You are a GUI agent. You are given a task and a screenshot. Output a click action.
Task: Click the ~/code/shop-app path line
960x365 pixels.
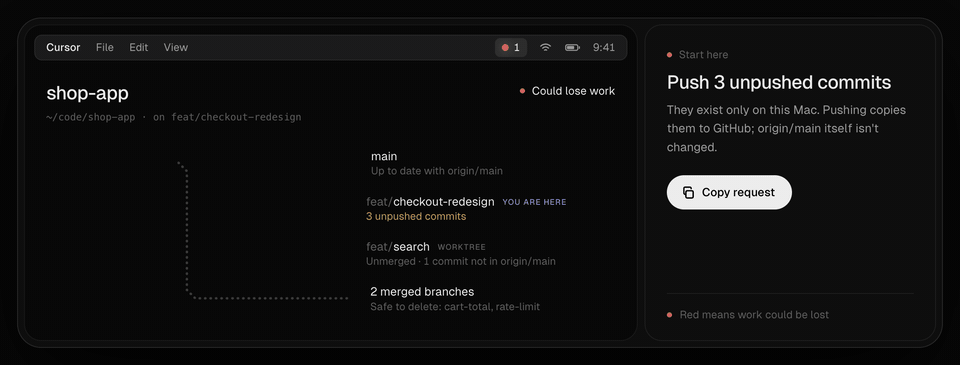coord(174,117)
